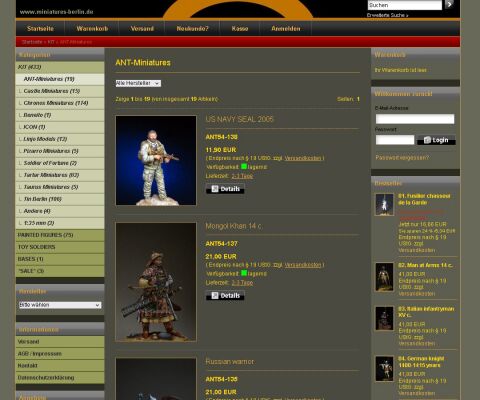Open Passwort vergessen? link

point(402,158)
